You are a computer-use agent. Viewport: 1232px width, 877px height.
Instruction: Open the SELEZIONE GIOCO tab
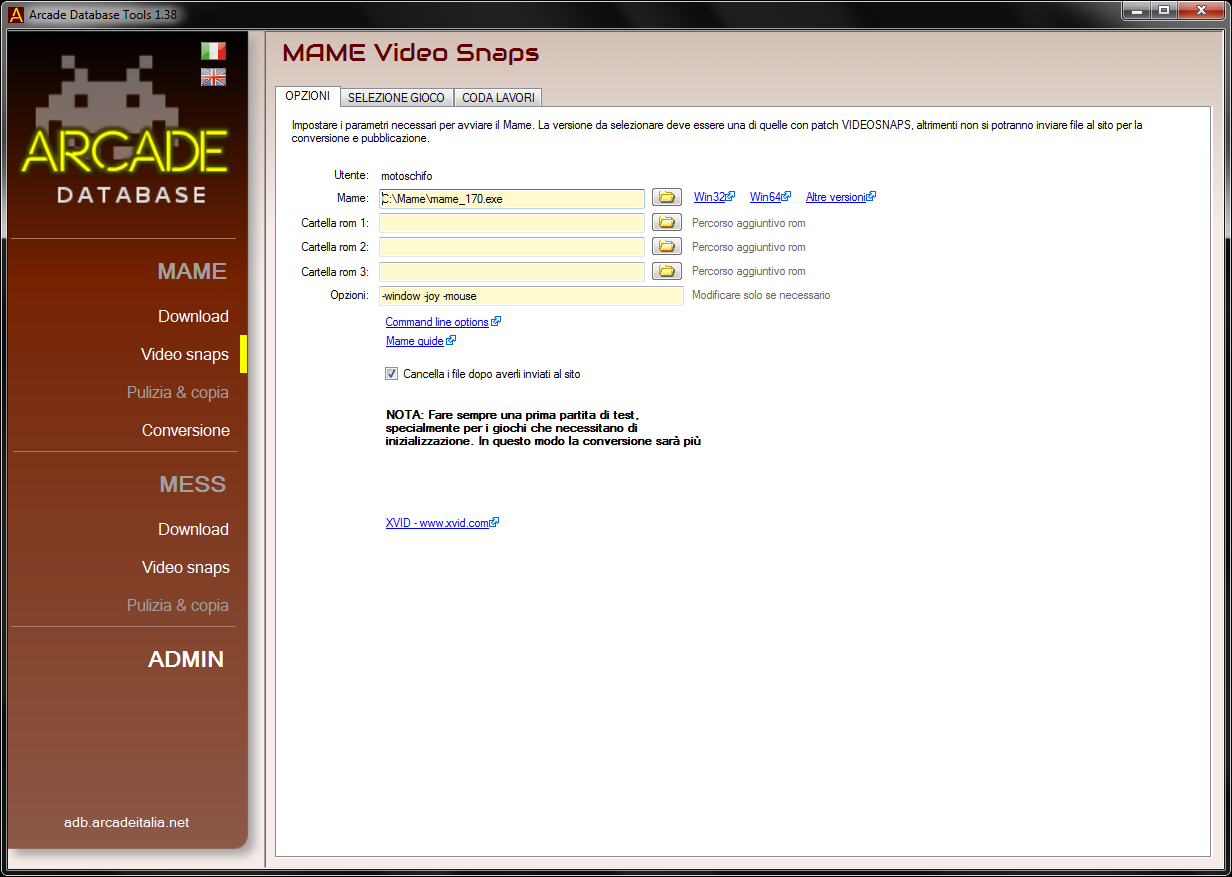click(x=396, y=98)
